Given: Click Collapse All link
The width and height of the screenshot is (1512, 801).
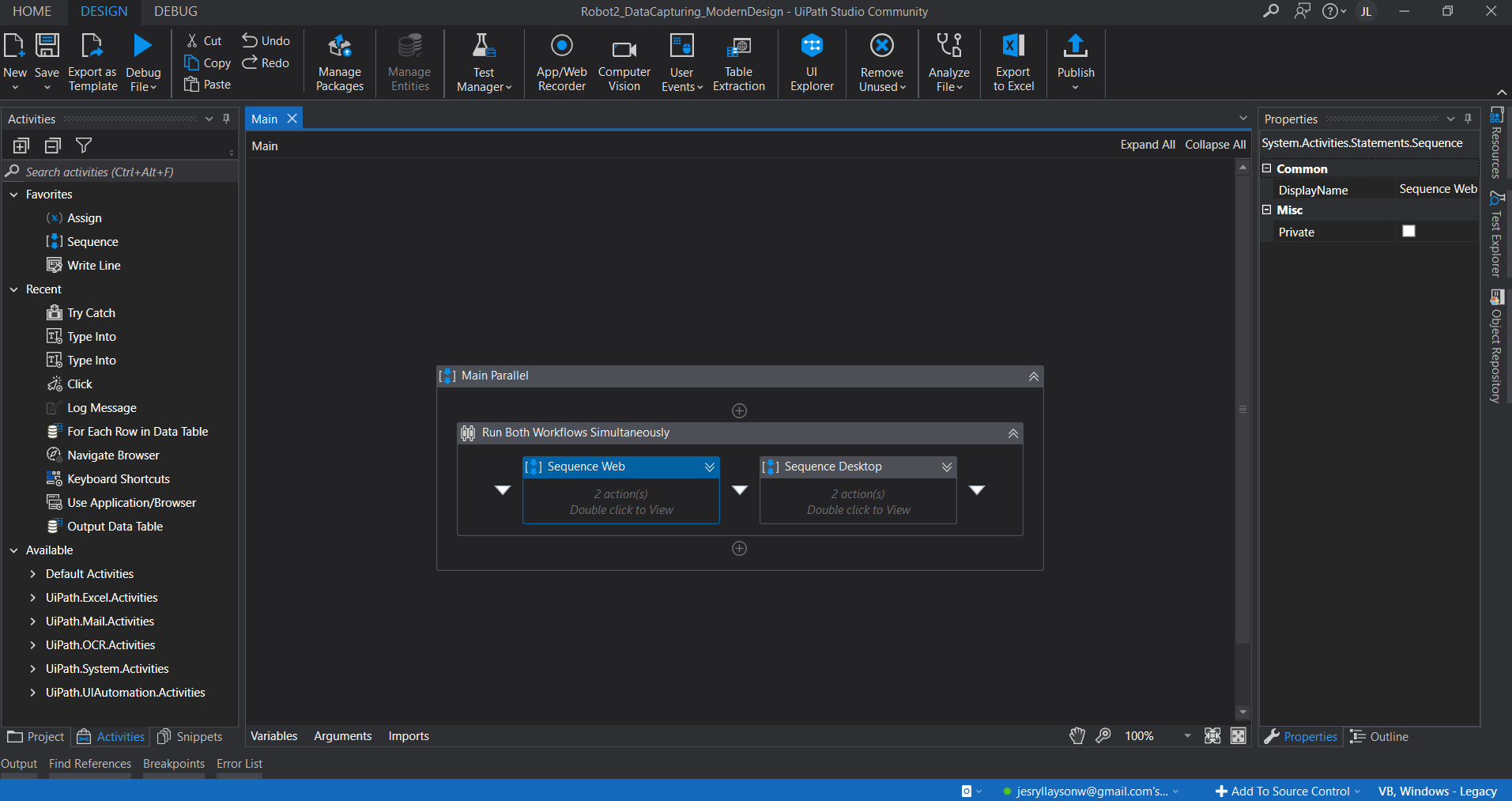Looking at the screenshot, I should (x=1216, y=145).
